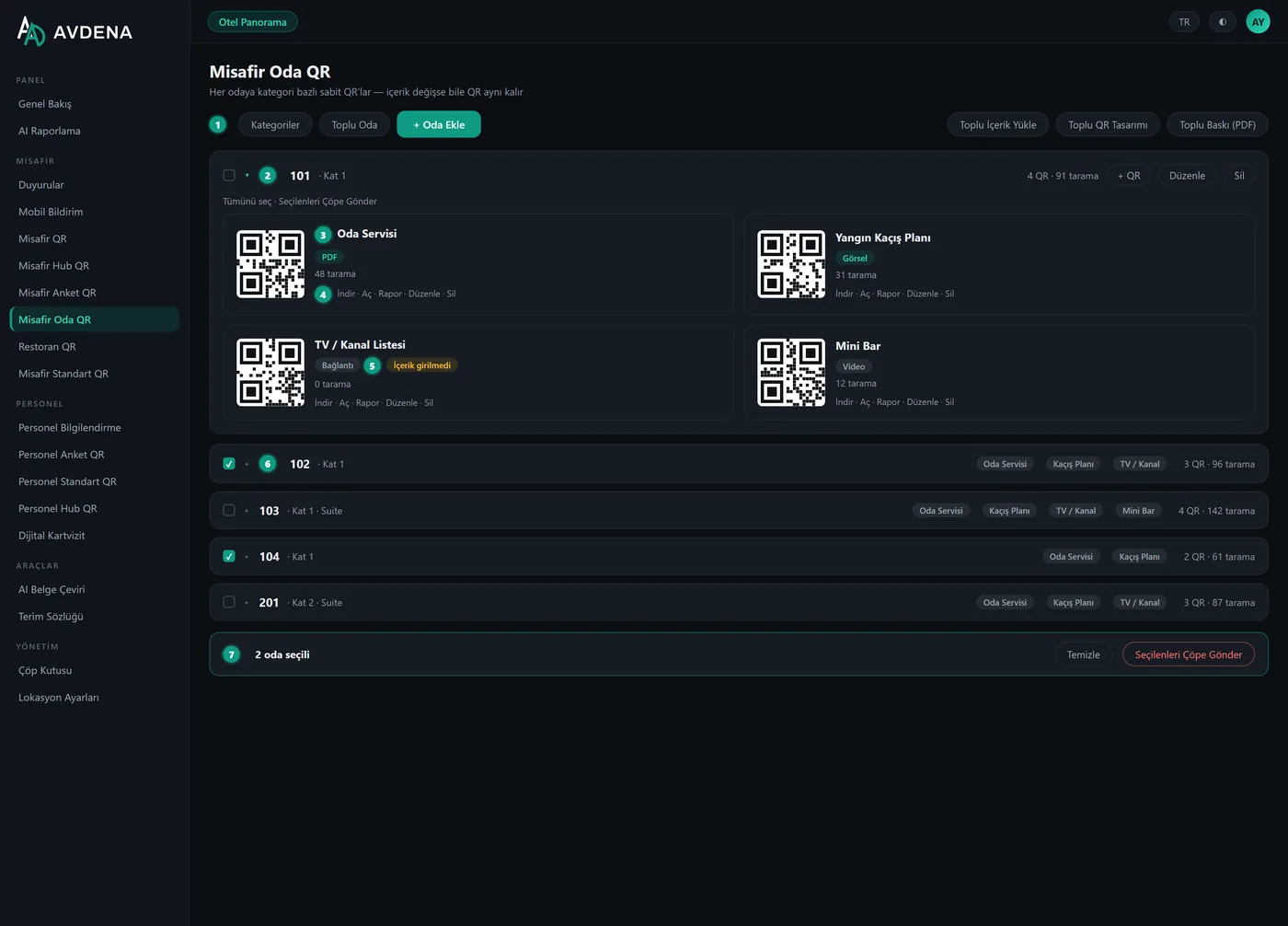The width and height of the screenshot is (1288, 926).
Task: Click Düzenle for room 101
Action: pyautogui.click(x=1187, y=175)
